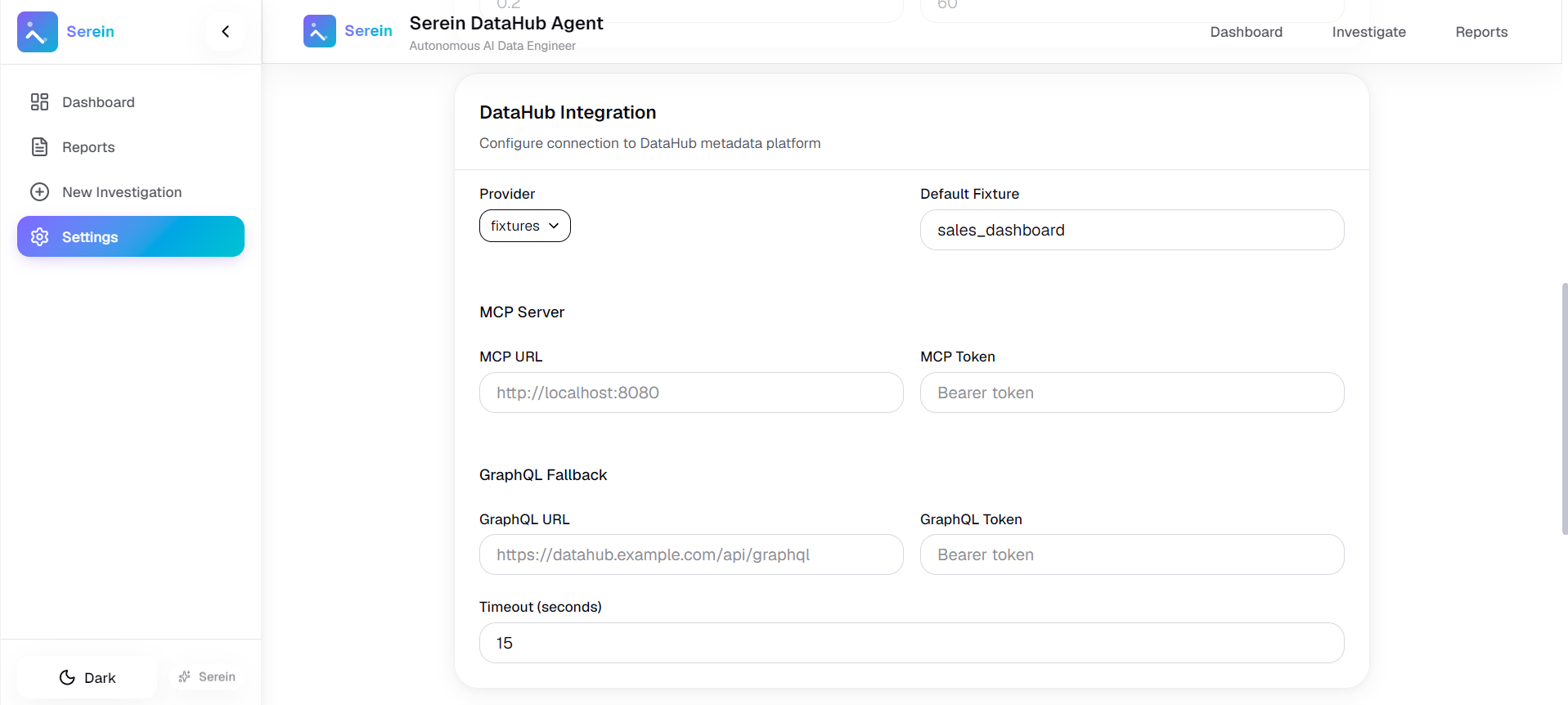Click the New Investigation plus icon
The image size is (1568, 705).
pyautogui.click(x=39, y=192)
